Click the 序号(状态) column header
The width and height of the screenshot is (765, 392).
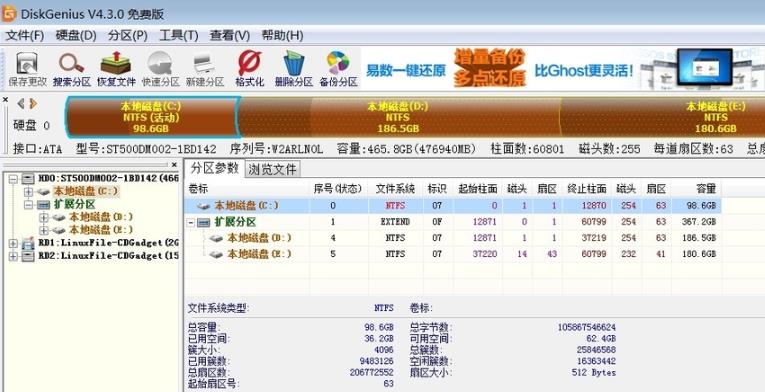tap(338, 188)
